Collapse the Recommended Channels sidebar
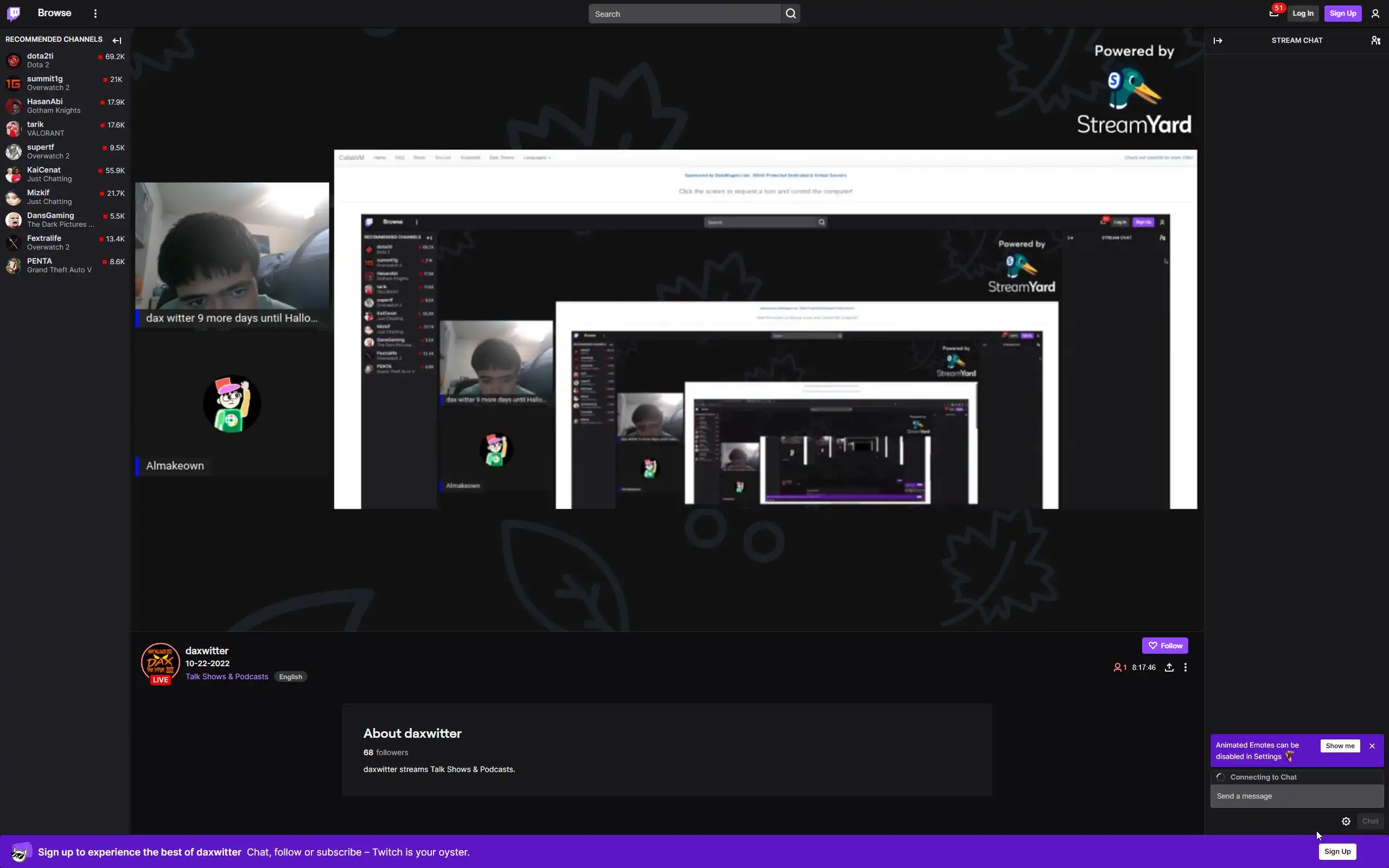Image resolution: width=1389 pixels, height=868 pixels. point(117,40)
